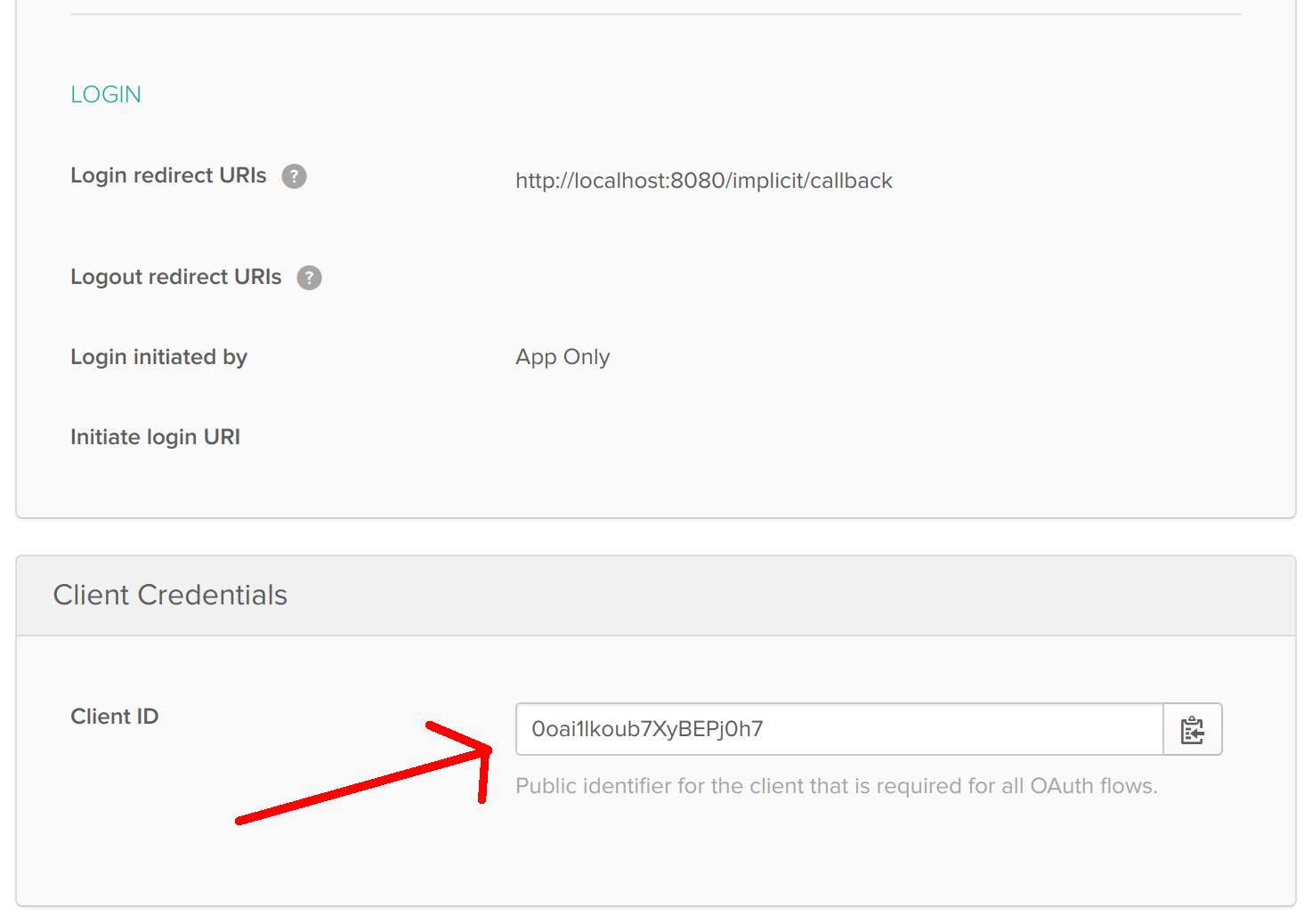Click the Login initiated by label

coord(158,357)
